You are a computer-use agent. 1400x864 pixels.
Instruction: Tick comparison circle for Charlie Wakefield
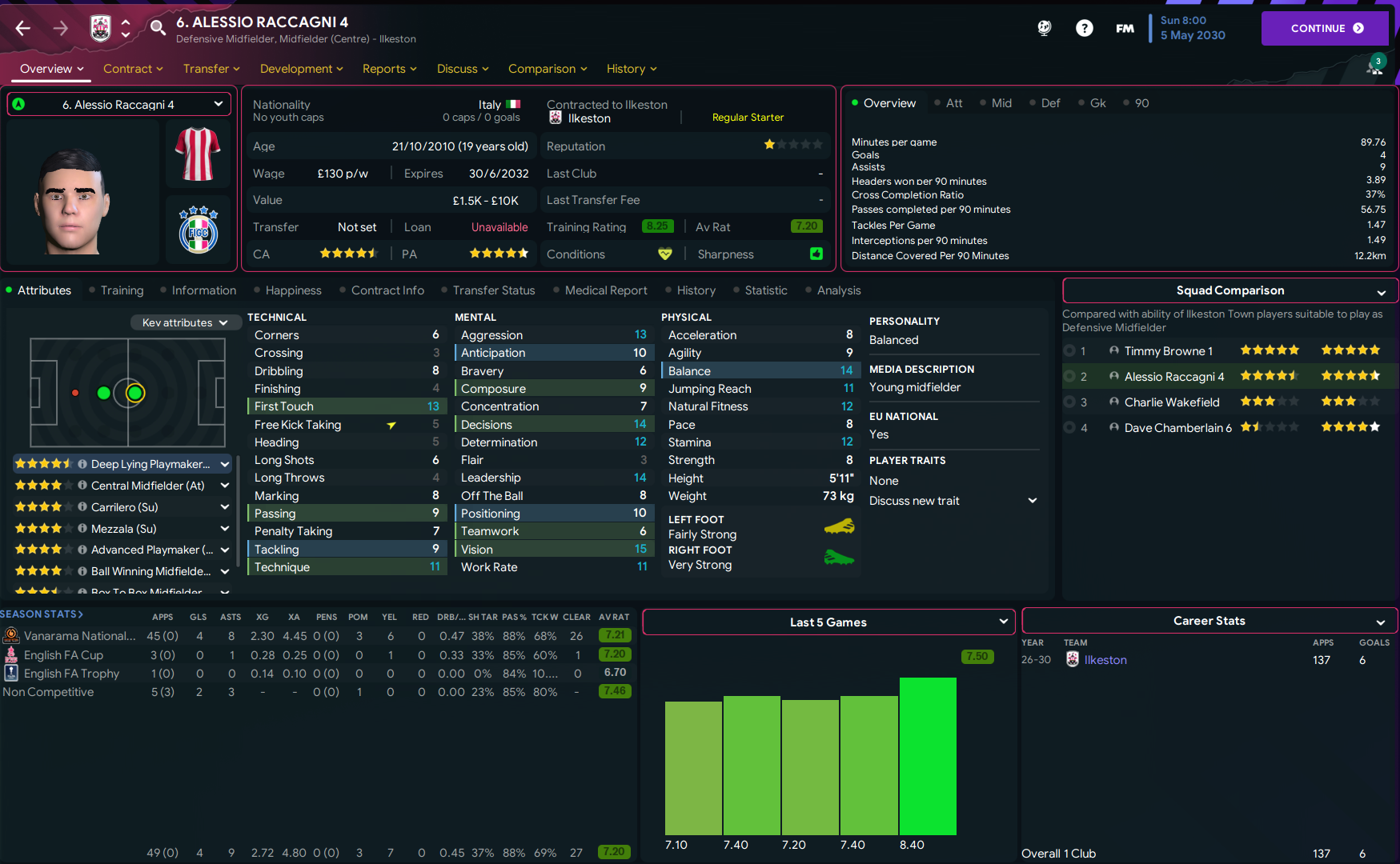[x=1069, y=402]
